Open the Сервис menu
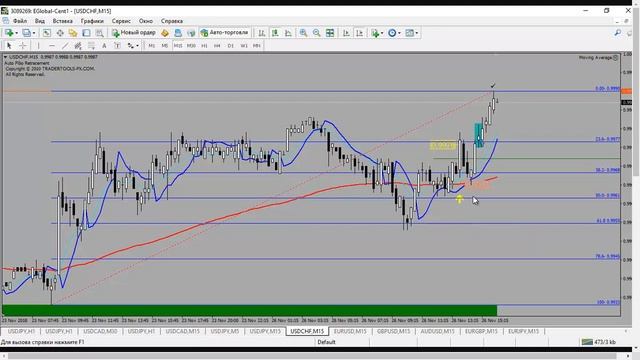The width and height of the screenshot is (640, 360). 121,21
